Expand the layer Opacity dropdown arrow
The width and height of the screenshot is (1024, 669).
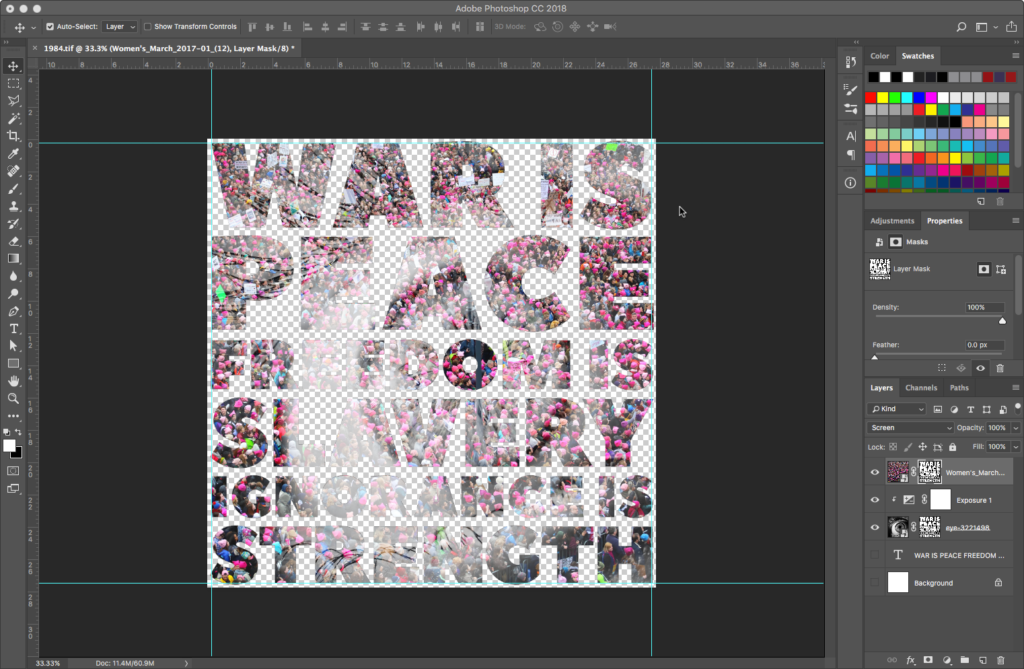[1015, 428]
